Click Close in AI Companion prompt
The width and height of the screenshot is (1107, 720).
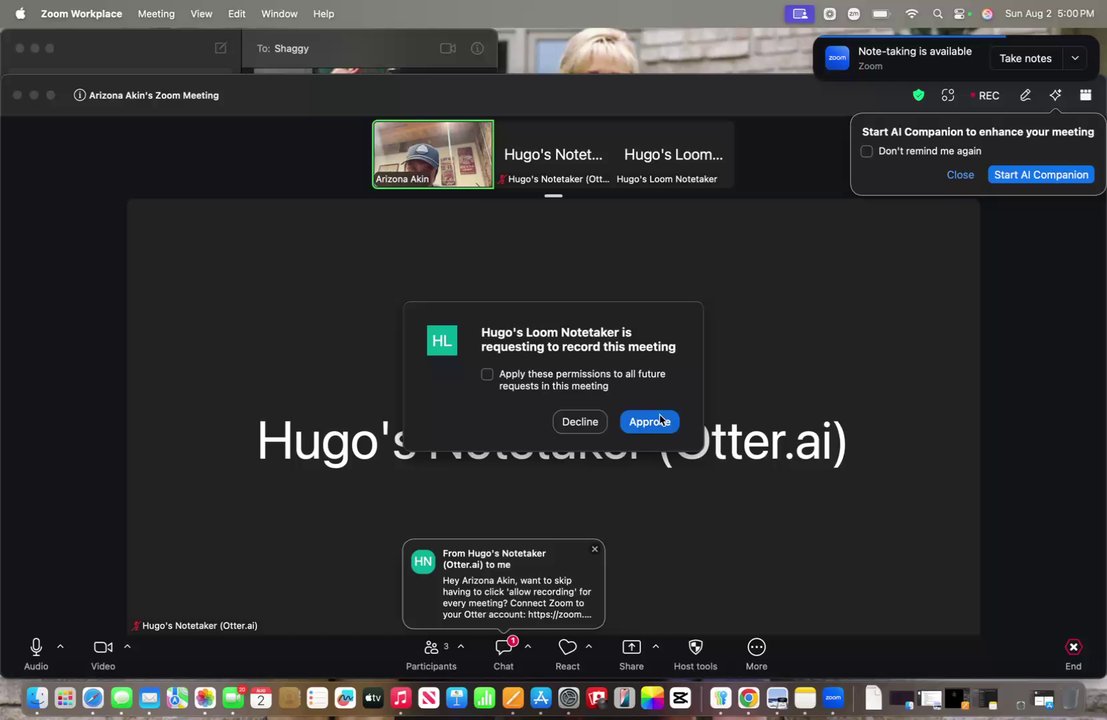tap(960, 174)
